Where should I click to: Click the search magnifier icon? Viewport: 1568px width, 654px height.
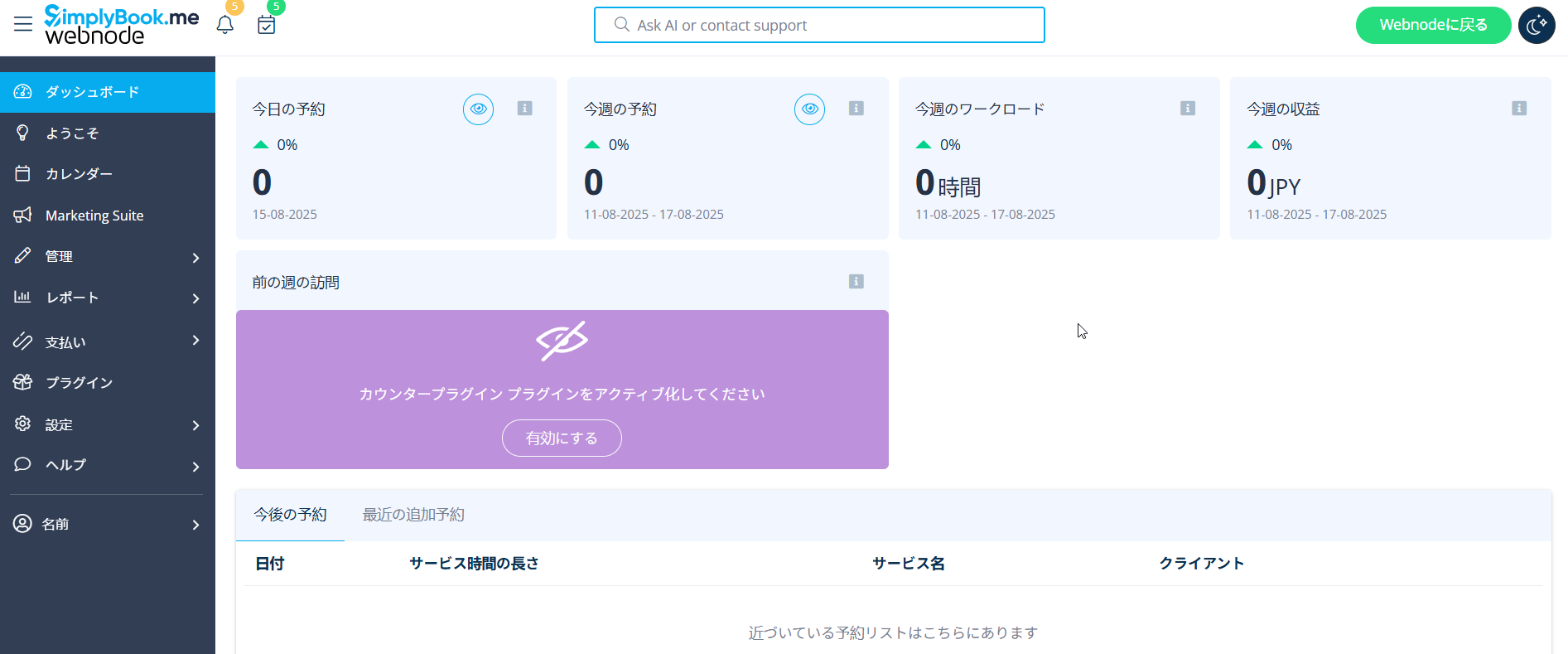coord(622,25)
